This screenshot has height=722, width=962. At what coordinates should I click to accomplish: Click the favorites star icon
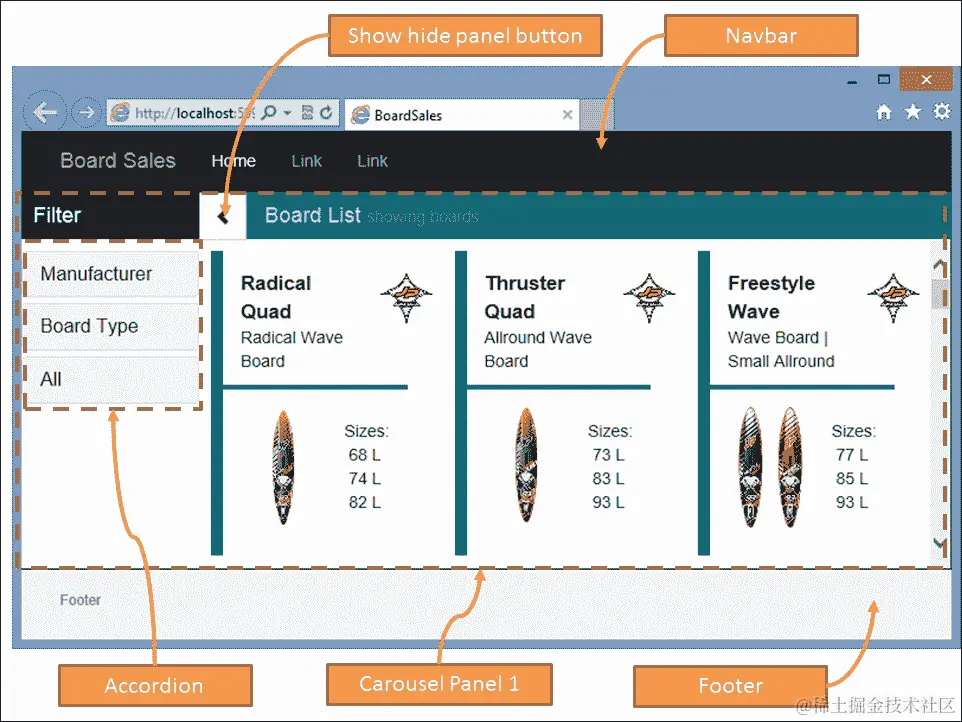(x=913, y=112)
